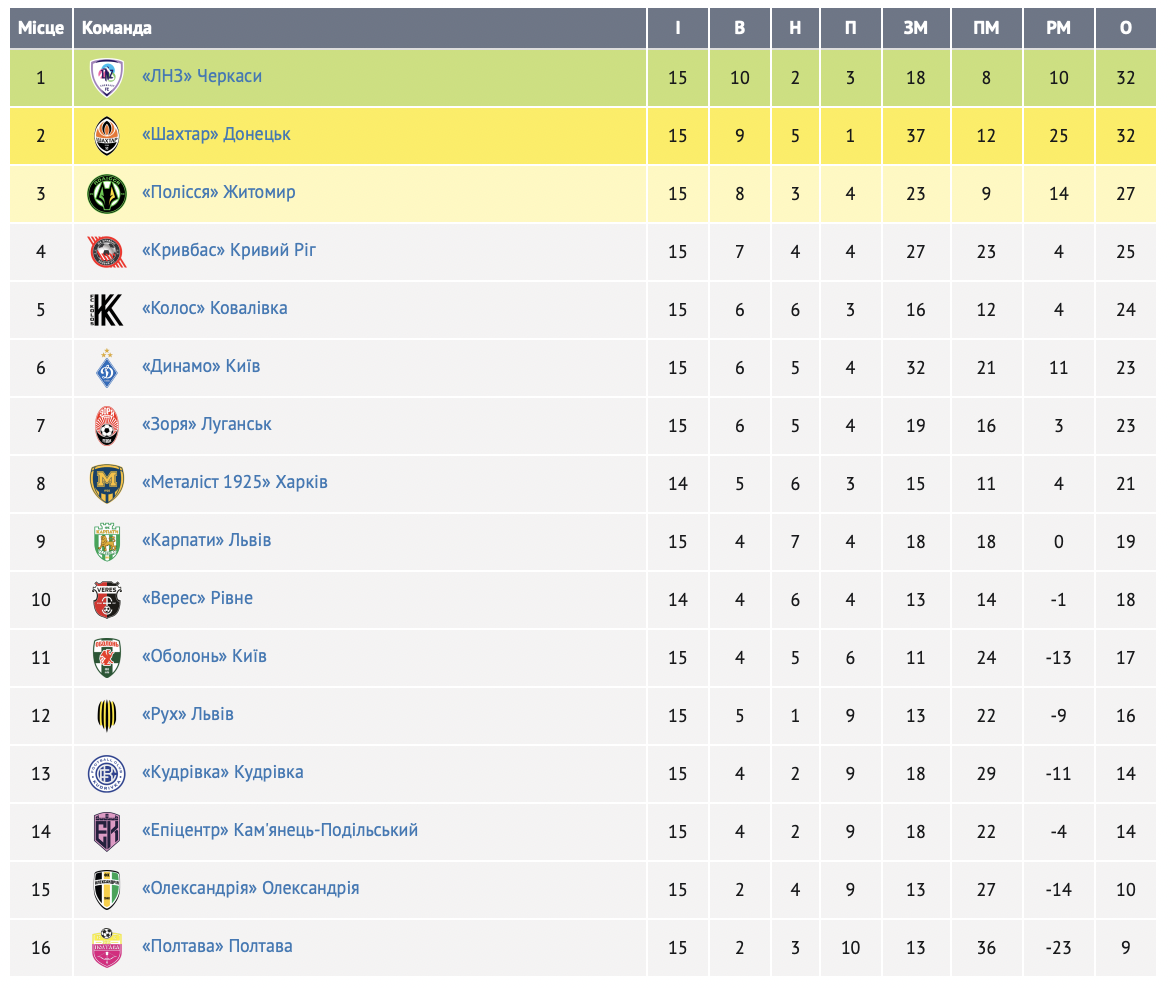Click the «Команда» column header
The height and width of the screenshot is (988, 1172).
(x=117, y=28)
